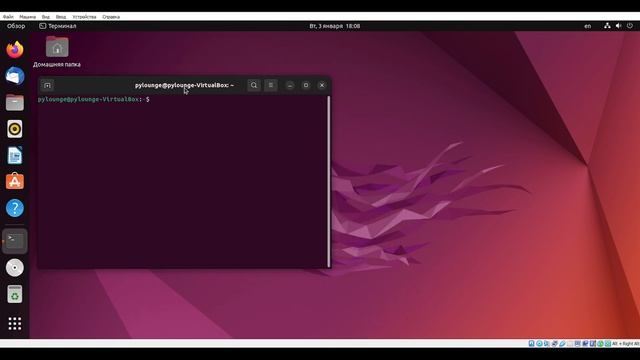Open LibreOffice Writer from the dock
The width and height of the screenshot is (640, 360).
15,156
